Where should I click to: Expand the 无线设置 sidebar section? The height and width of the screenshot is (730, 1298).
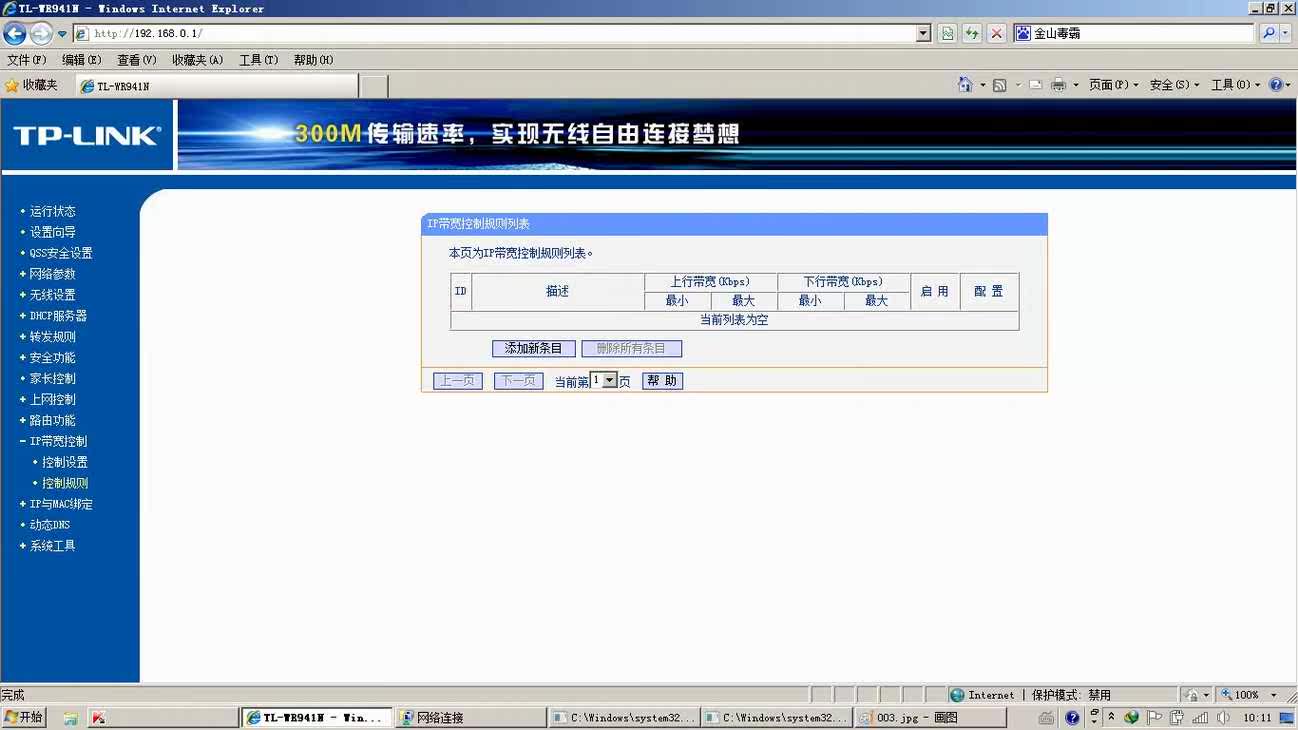click(52, 295)
